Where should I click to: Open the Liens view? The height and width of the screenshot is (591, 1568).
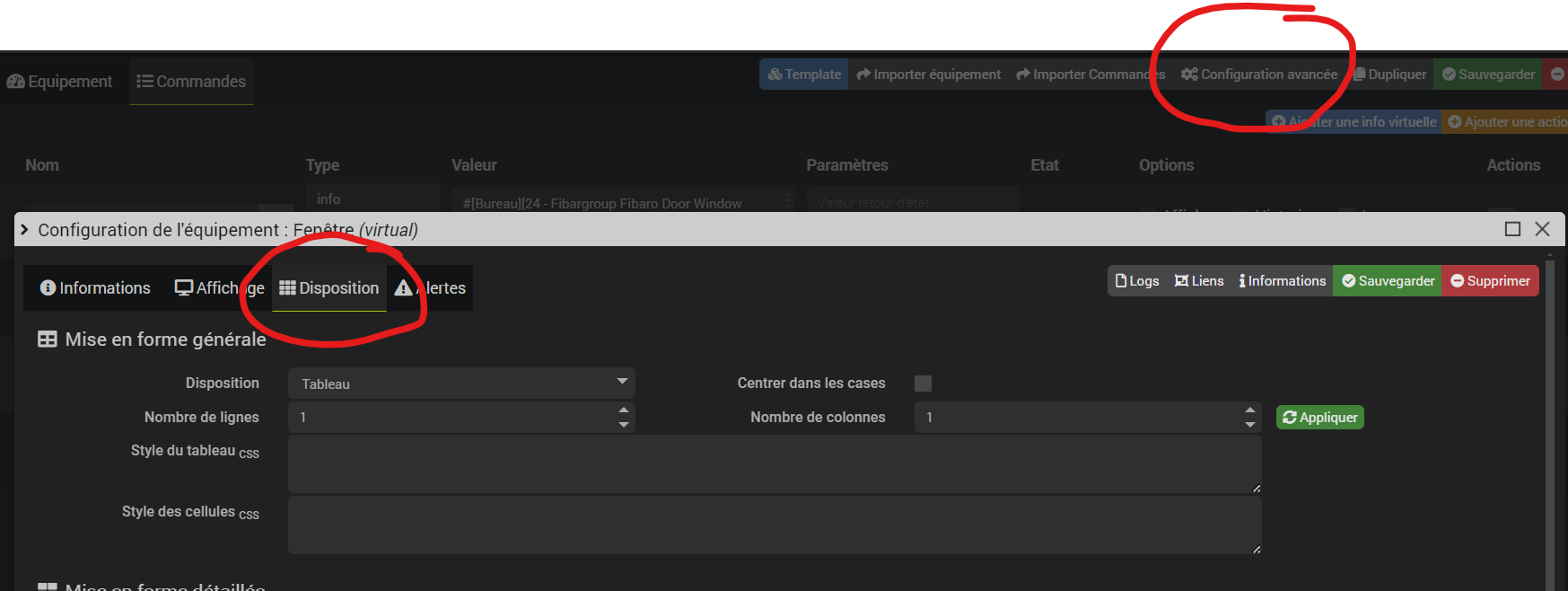tap(1199, 281)
